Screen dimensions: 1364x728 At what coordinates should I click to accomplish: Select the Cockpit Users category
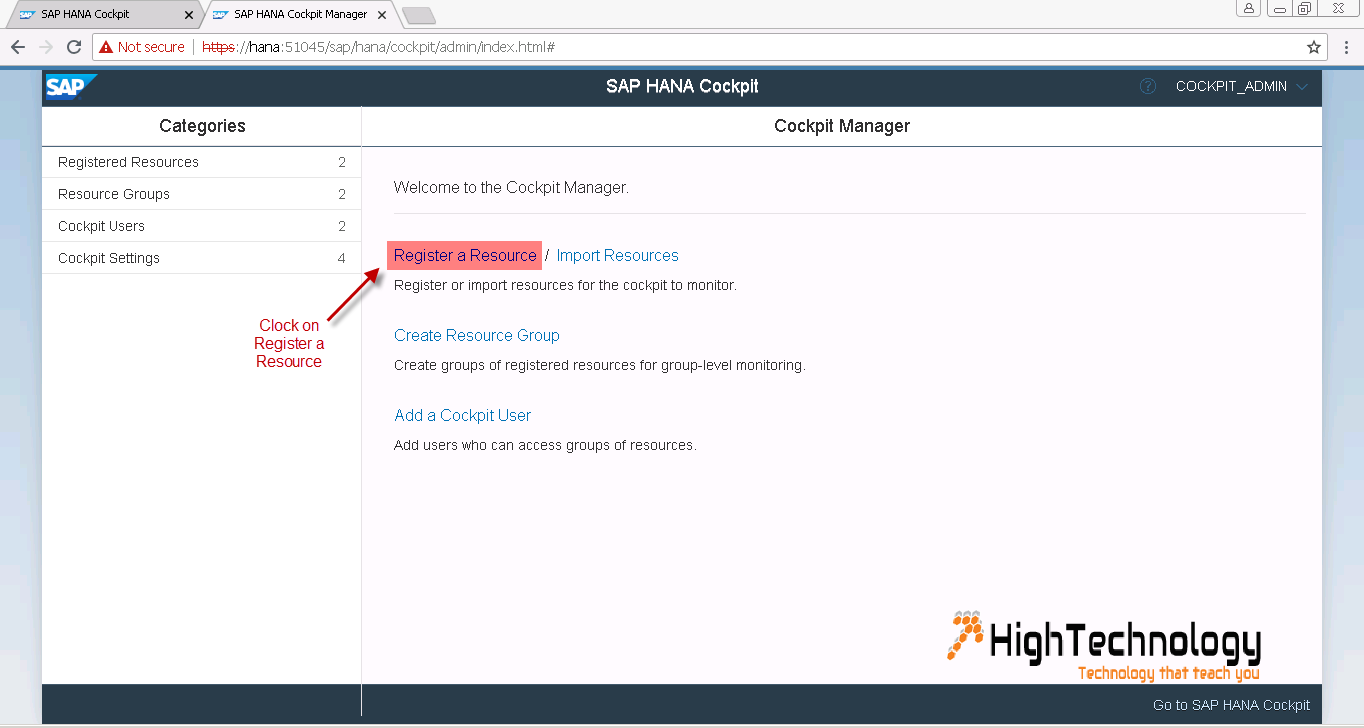(201, 226)
